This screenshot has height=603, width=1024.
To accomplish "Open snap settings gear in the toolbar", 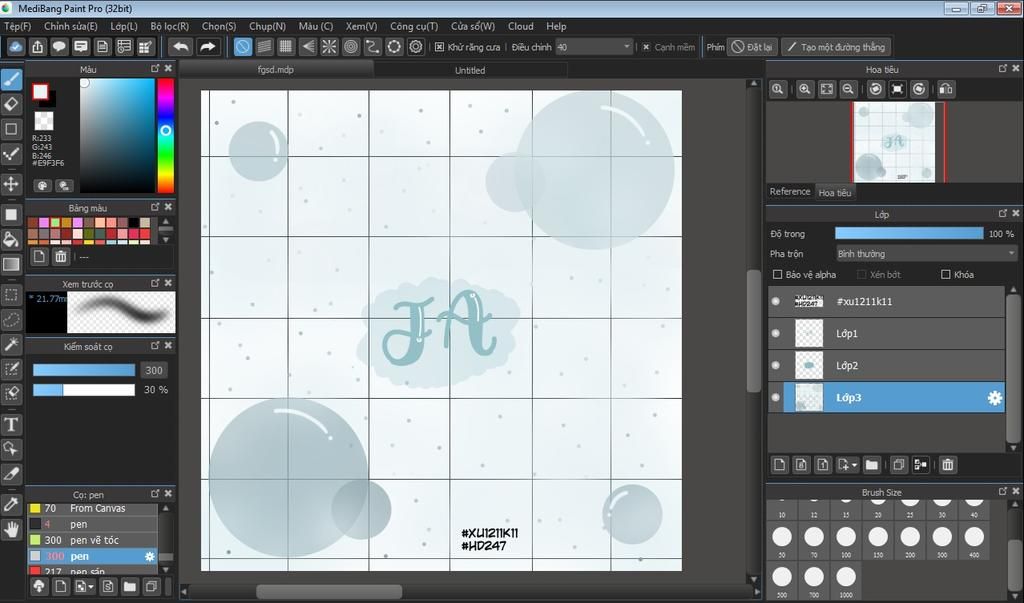I will click(415, 47).
